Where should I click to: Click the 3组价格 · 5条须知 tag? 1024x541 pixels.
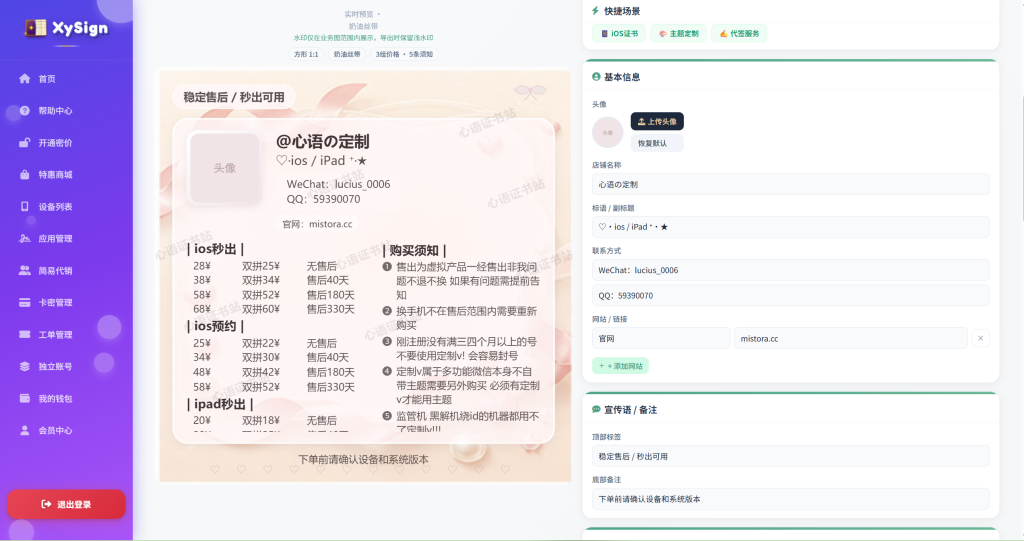tap(404, 54)
